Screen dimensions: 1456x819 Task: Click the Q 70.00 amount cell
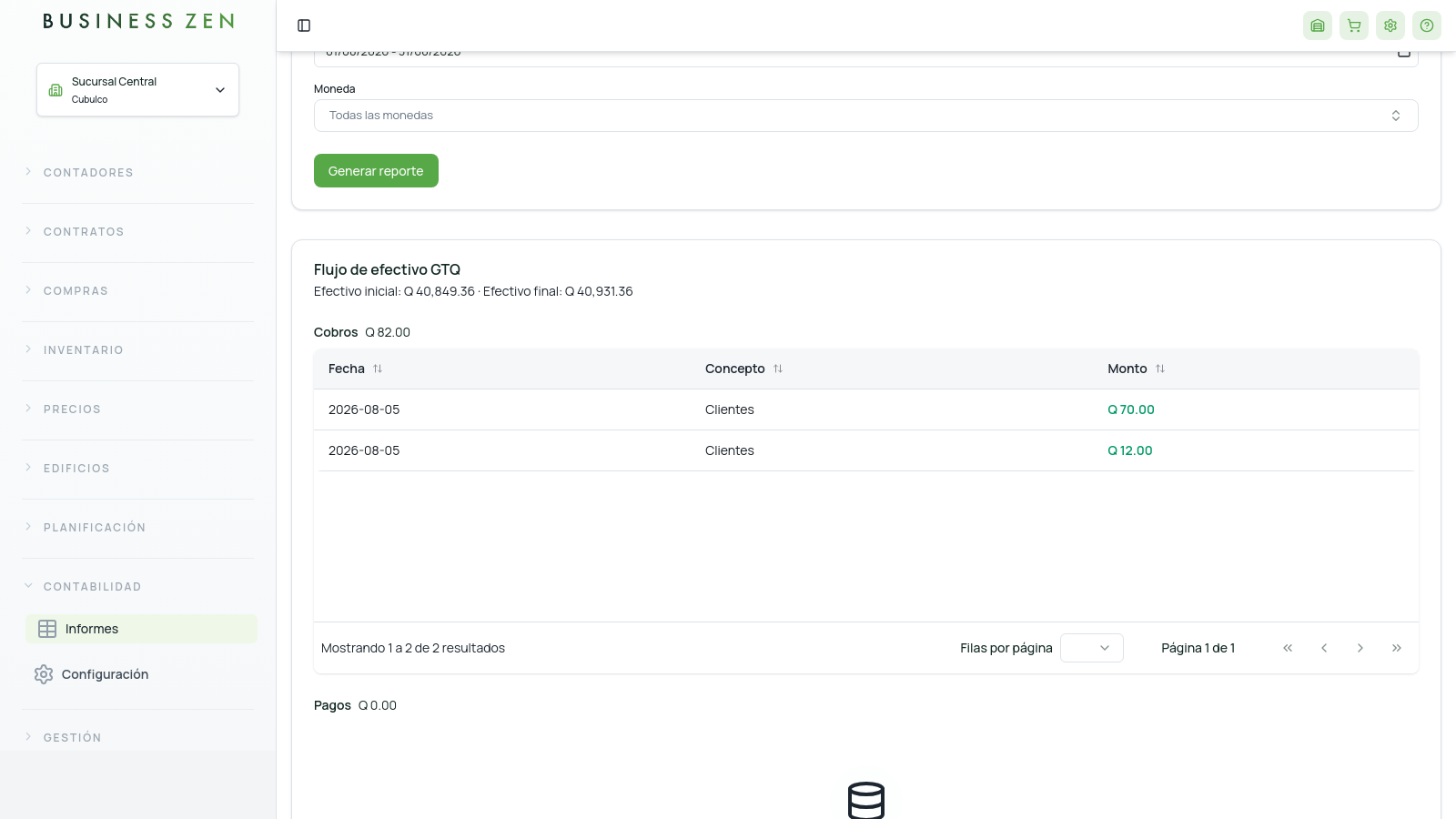1131,409
